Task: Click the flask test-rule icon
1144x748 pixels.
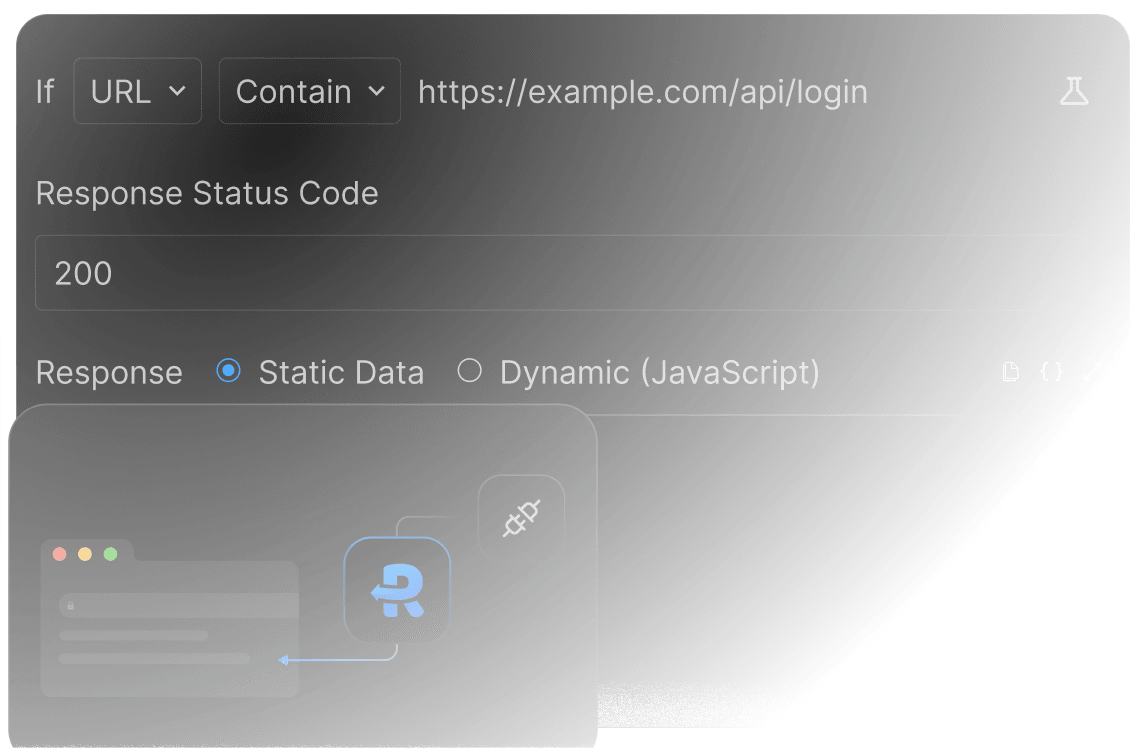Action: pos(1074,91)
